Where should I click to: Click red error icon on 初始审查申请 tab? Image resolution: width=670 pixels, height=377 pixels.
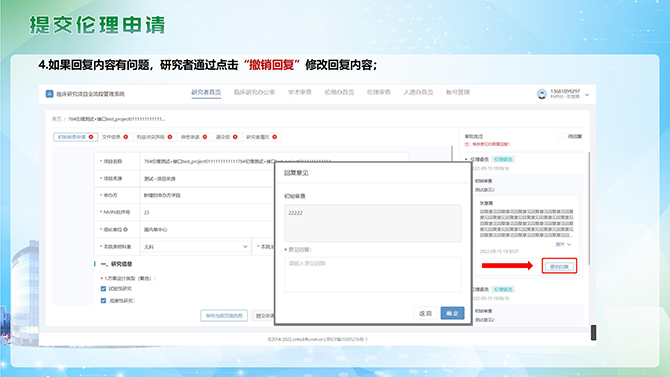[91, 137]
